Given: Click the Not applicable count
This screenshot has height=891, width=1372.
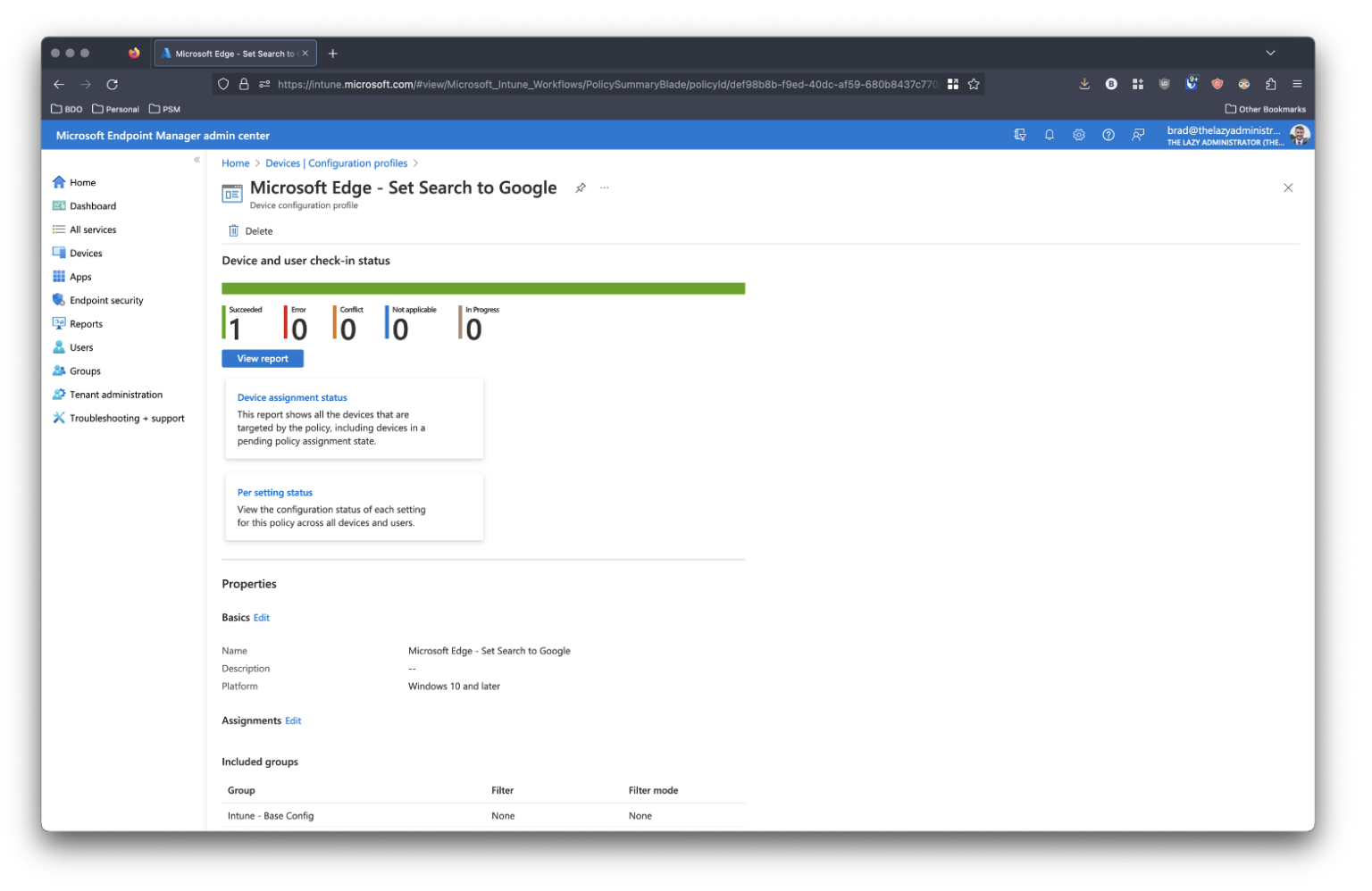Looking at the screenshot, I should pyautogui.click(x=400, y=329).
